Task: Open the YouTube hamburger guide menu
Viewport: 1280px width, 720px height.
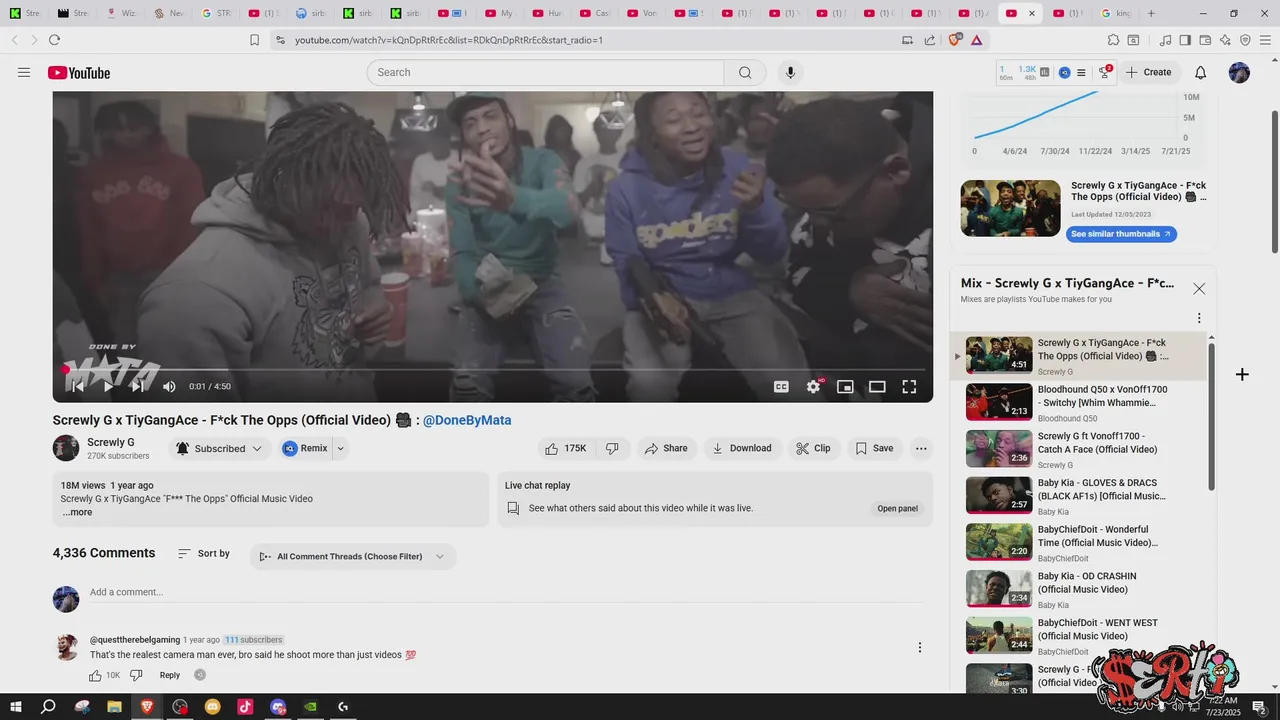Action: pyautogui.click(x=24, y=72)
